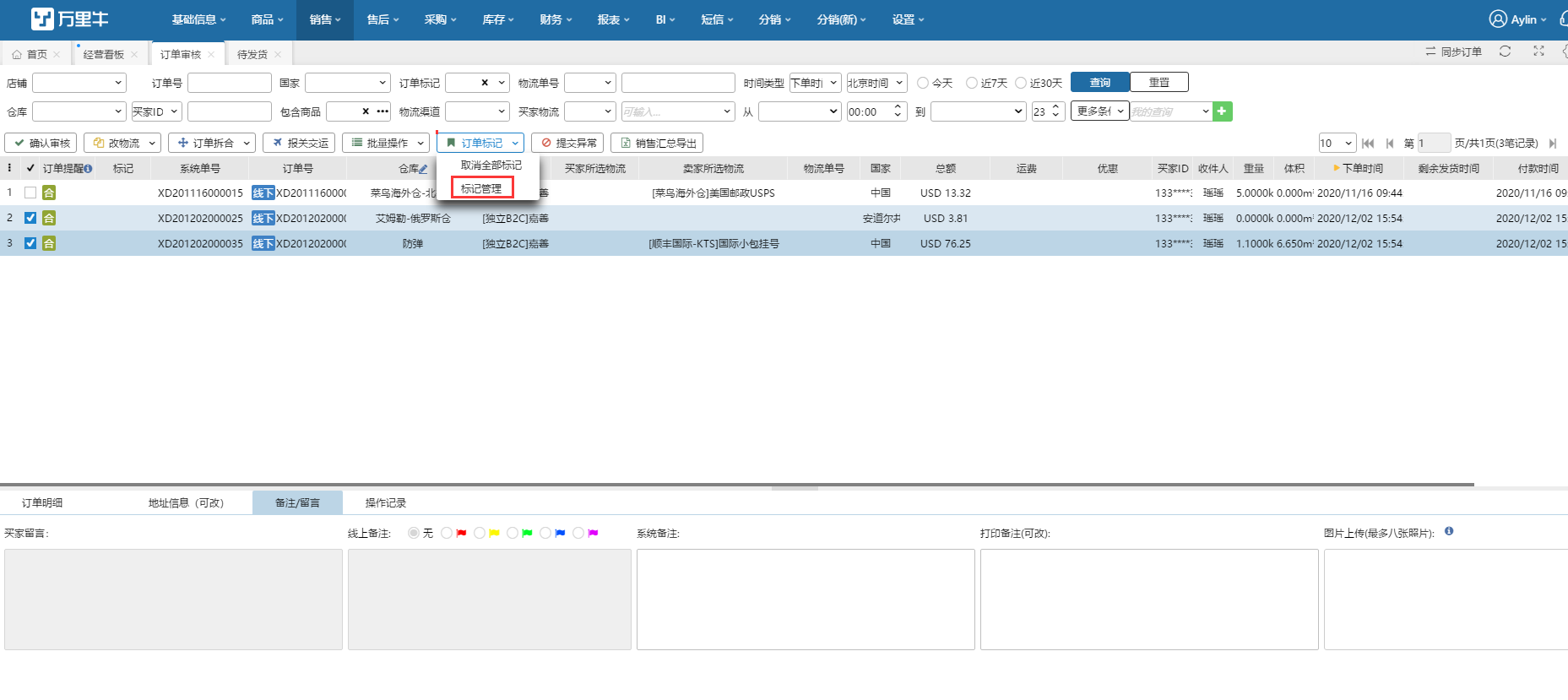Select the green flag remark option
This screenshot has height=700, width=1568.
513,533
